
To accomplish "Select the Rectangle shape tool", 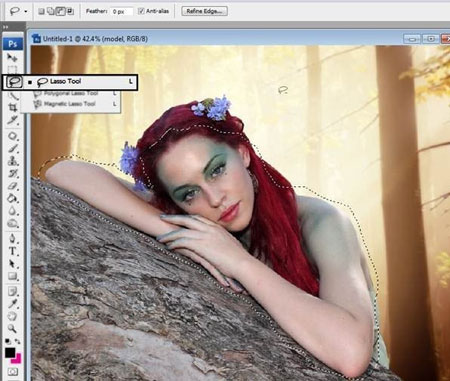I will click(12, 276).
